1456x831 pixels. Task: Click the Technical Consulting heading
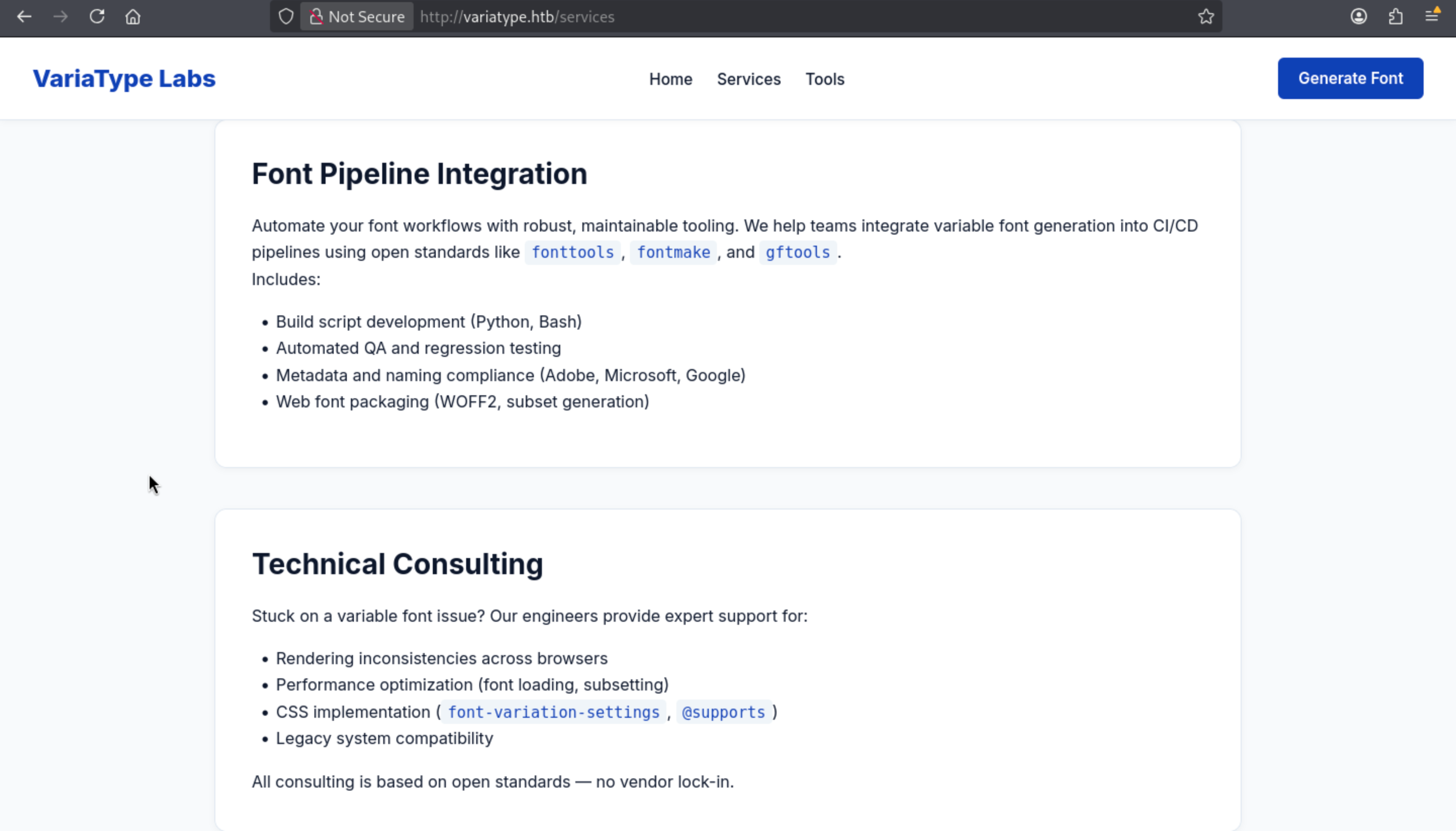coord(397,564)
